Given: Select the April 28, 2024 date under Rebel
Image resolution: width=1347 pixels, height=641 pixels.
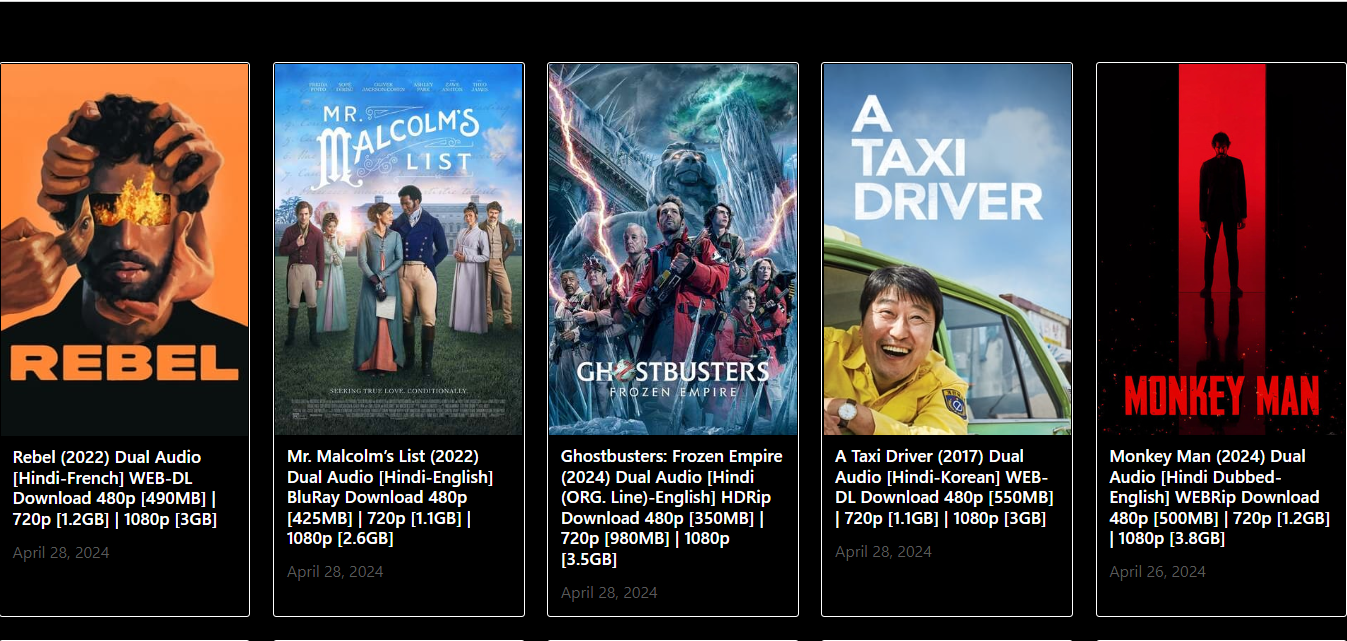Looking at the screenshot, I should pyautogui.click(x=61, y=553).
